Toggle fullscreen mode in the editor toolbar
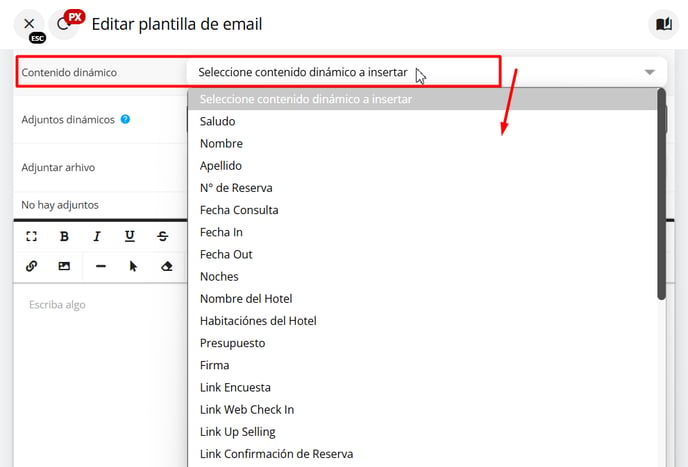The width and height of the screenshot is (688, 467). [x=31, y=237]
